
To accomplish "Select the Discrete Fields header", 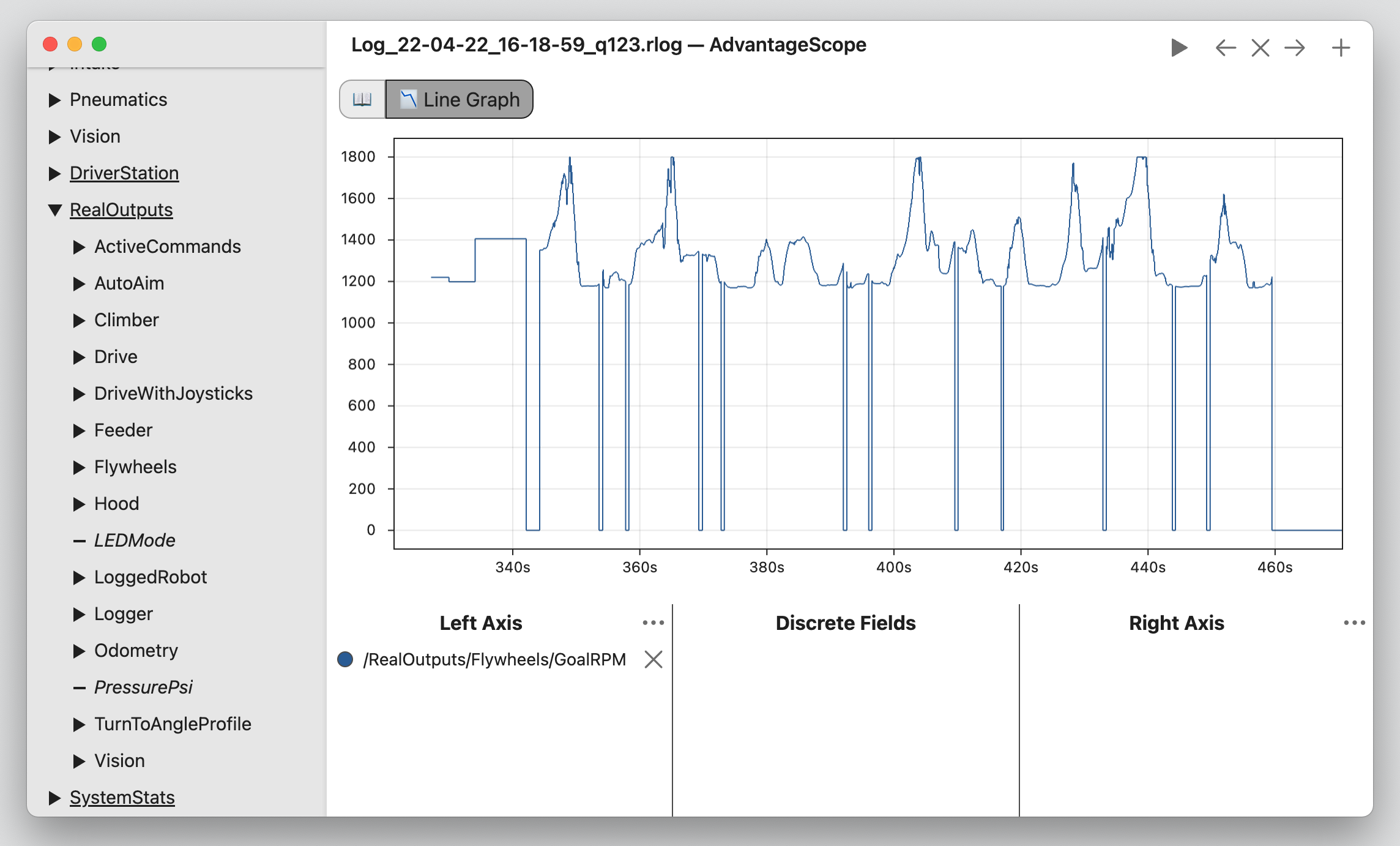I will (x=846, y=623).
